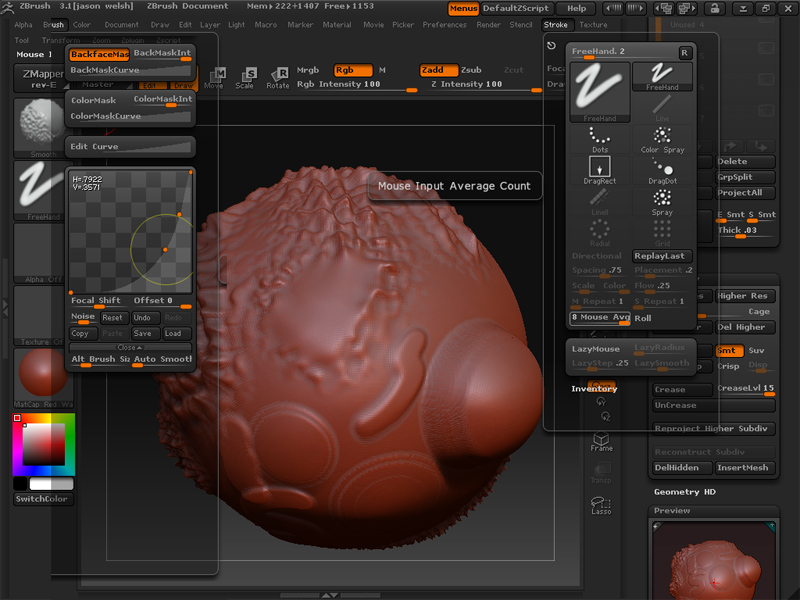Open the Stroke menu
This screenshot has width=800, height=600.
pos(555,24)
